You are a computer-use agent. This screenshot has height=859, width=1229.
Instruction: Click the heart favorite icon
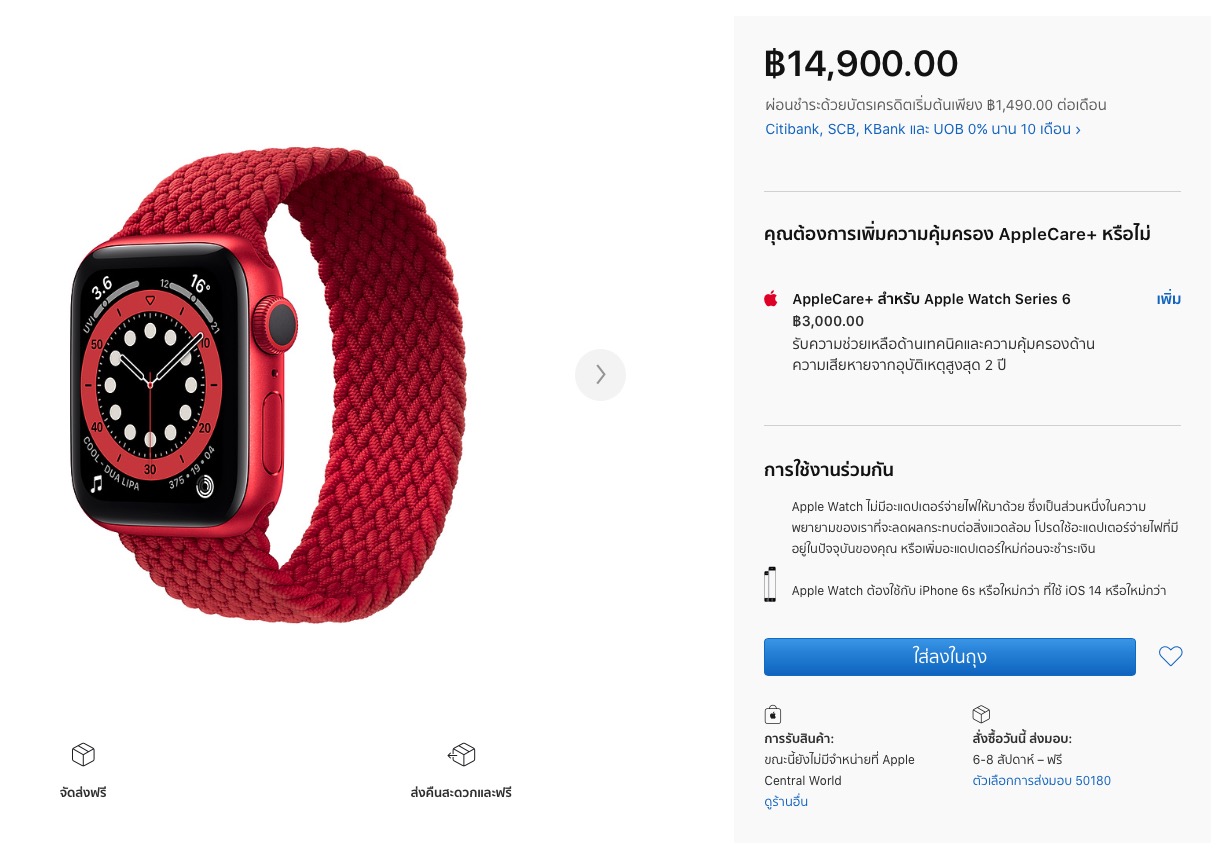point(1170,657)
